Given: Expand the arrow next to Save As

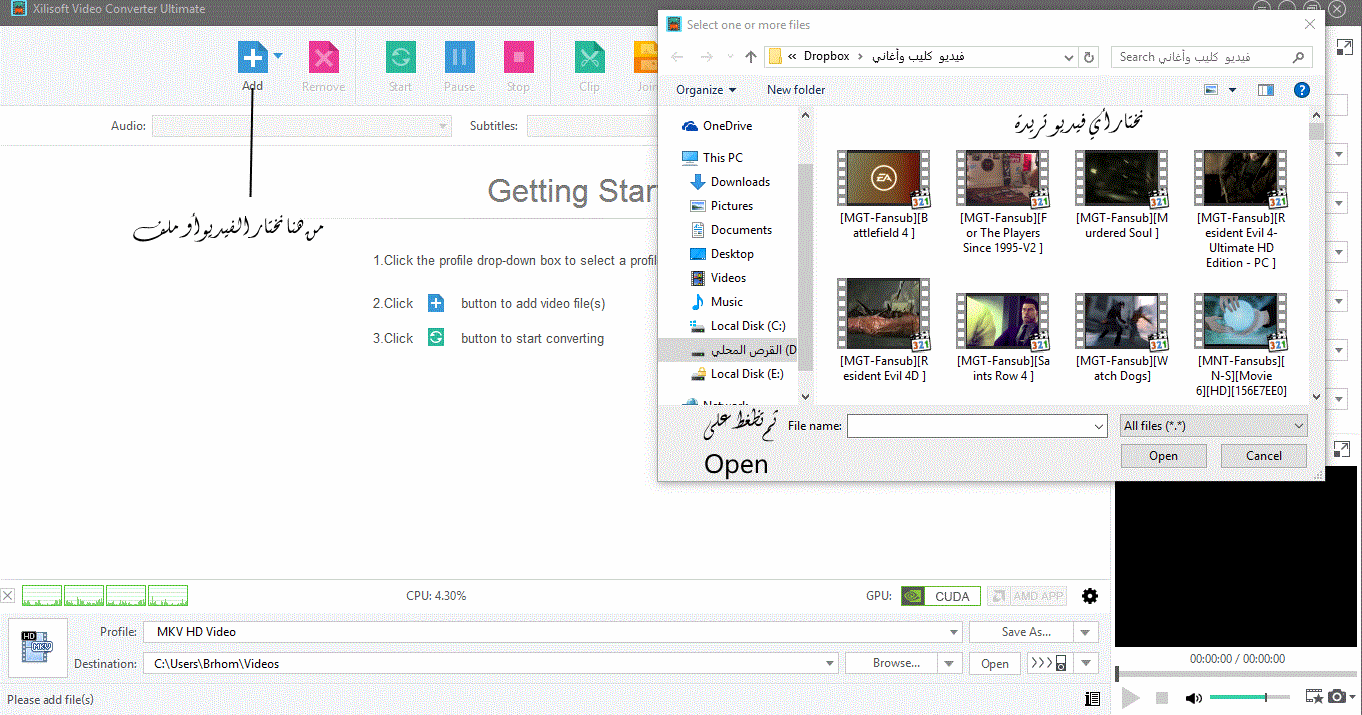Looking at the screenshot, I should (x=1085, y=632).
